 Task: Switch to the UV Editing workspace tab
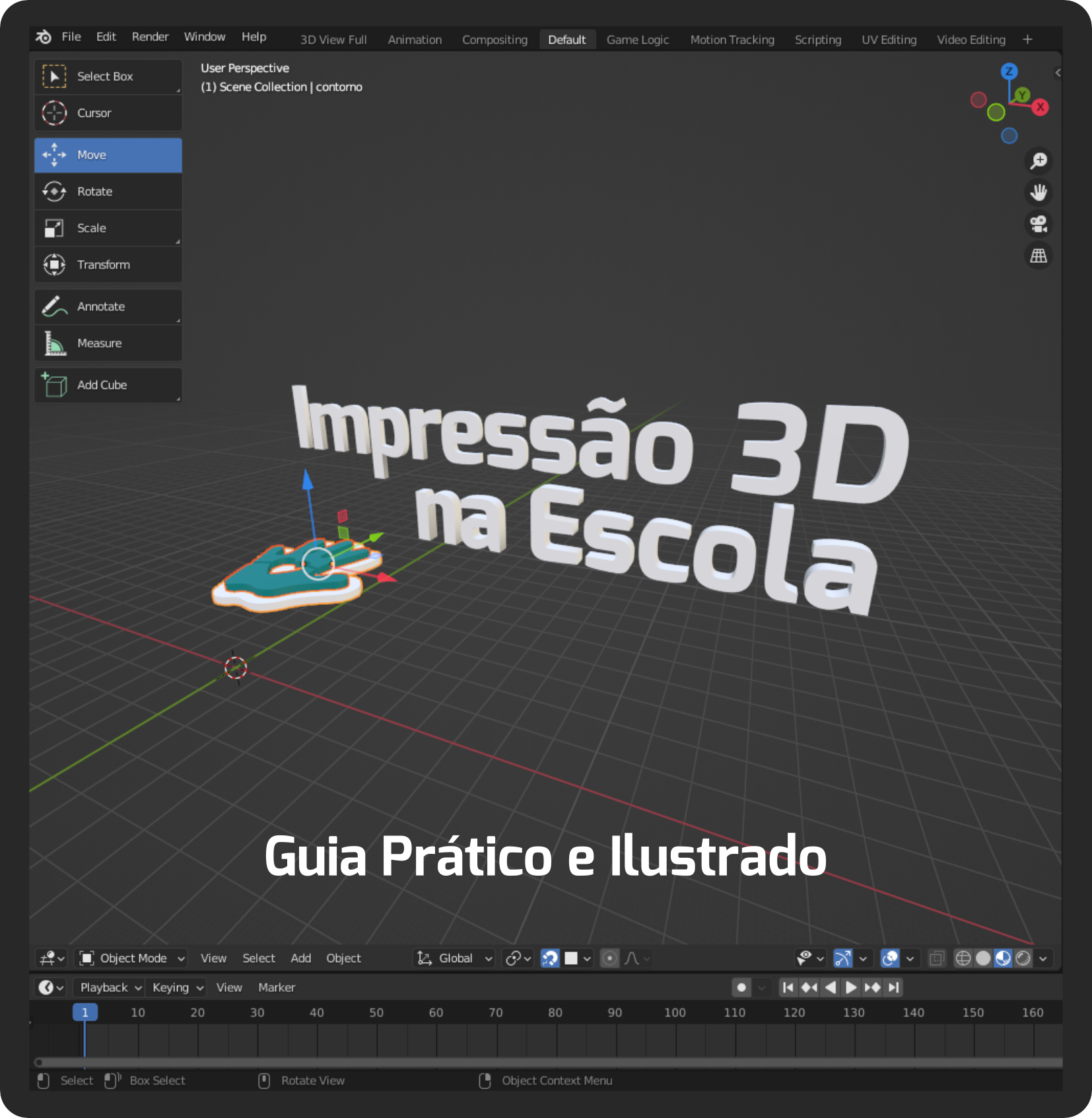coord(889,40)
